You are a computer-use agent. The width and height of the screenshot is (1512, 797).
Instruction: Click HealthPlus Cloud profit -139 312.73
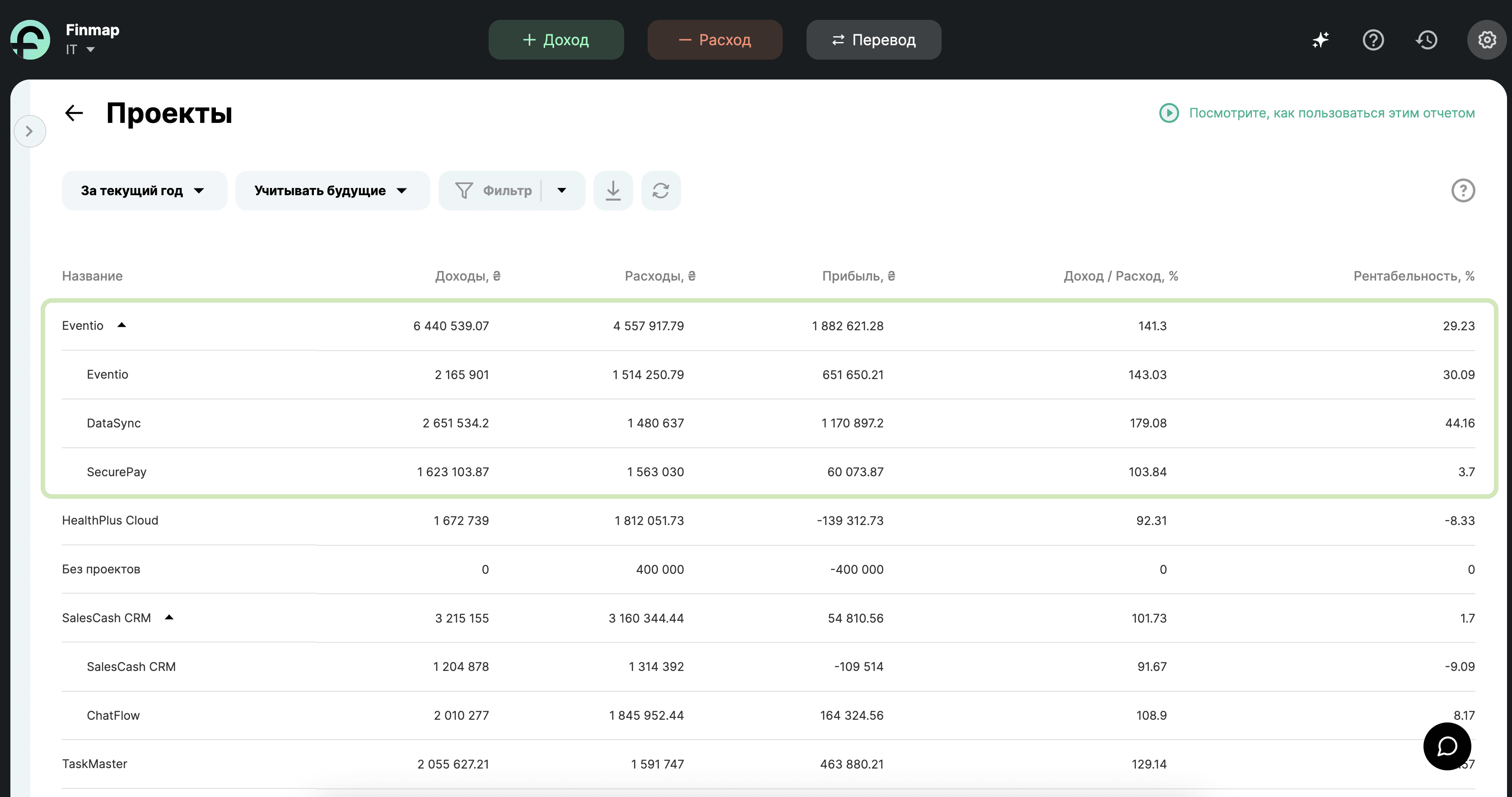(849, 520)
